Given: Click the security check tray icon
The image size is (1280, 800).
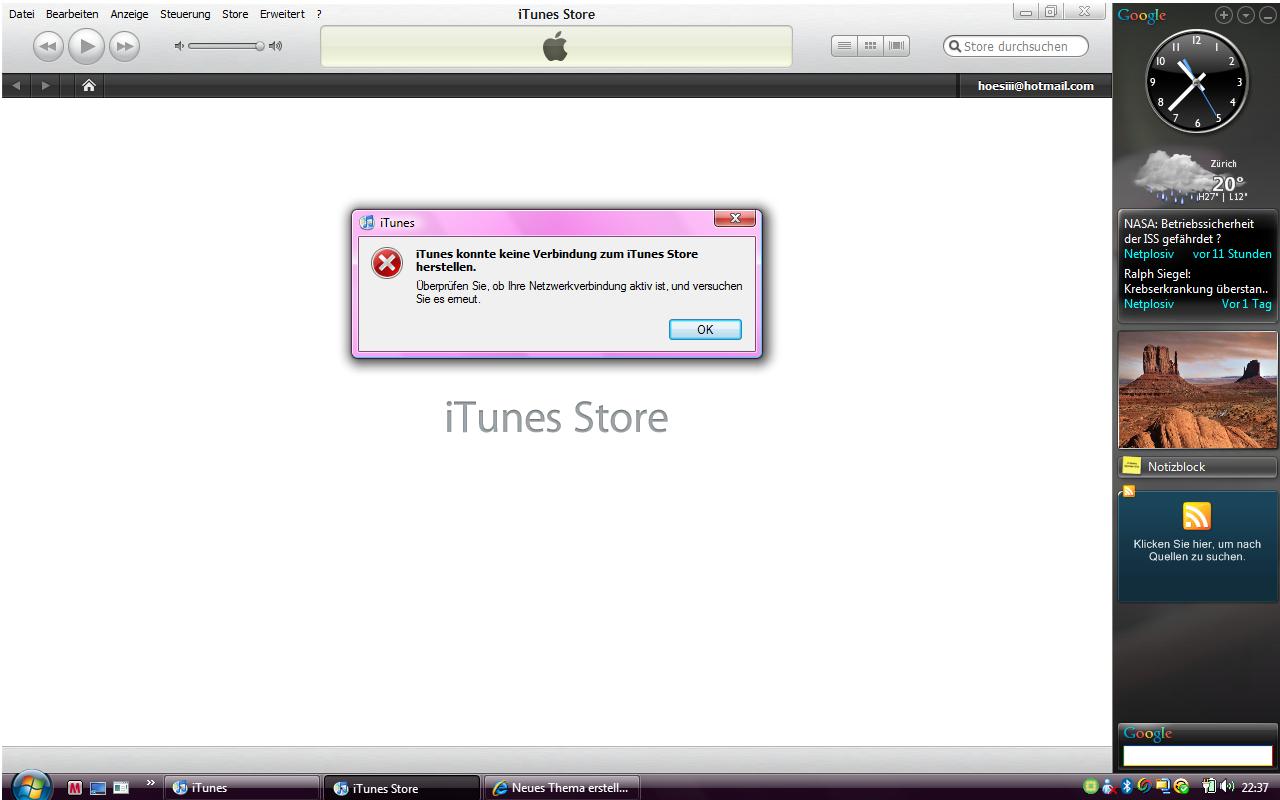Looking at the screenshot, I should tap(1181, 787).
